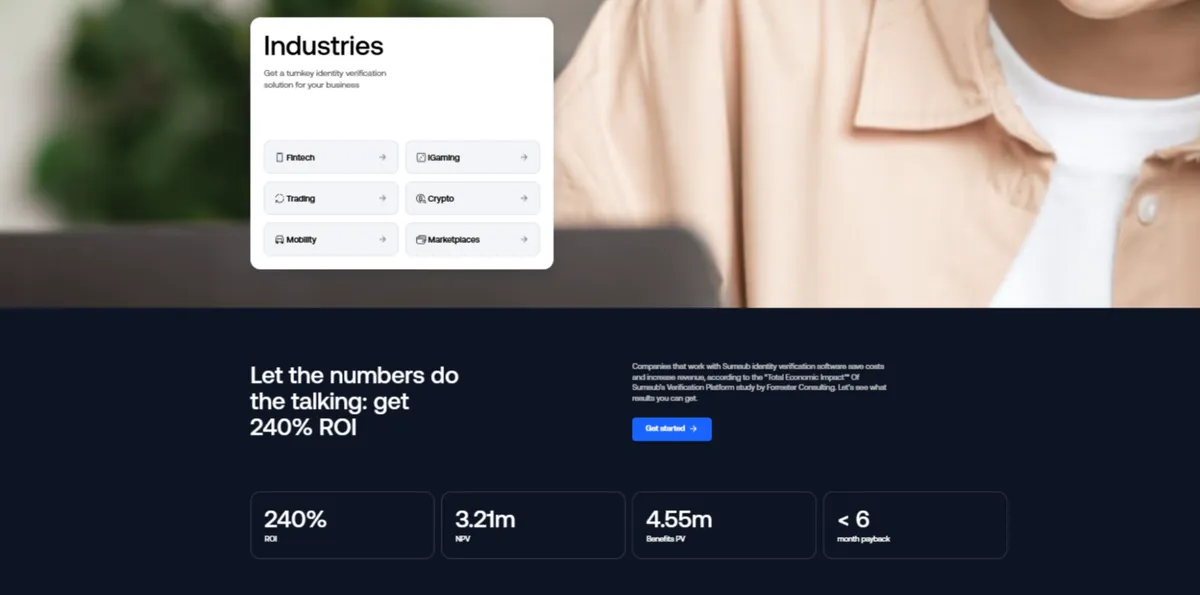Click the Marketplaces wallet icon

click(420, 239)
